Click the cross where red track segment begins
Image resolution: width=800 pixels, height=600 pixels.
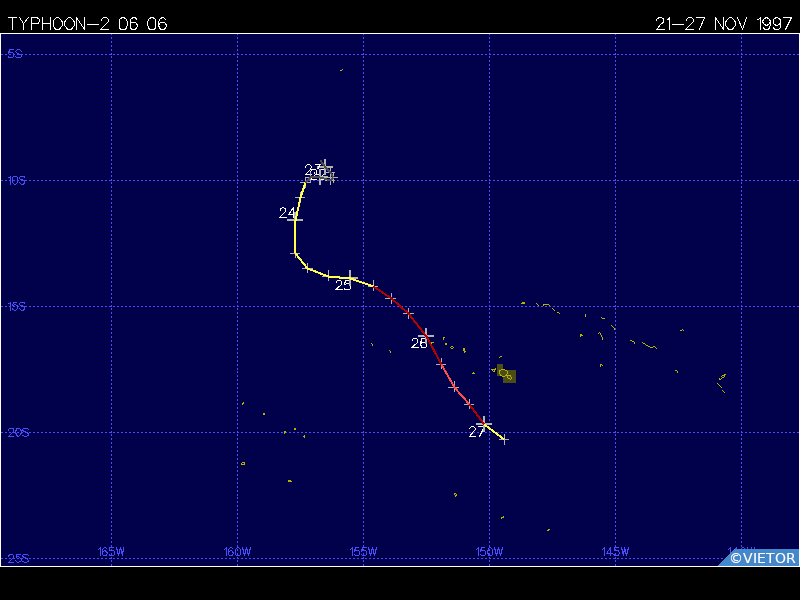coord(374,286)
